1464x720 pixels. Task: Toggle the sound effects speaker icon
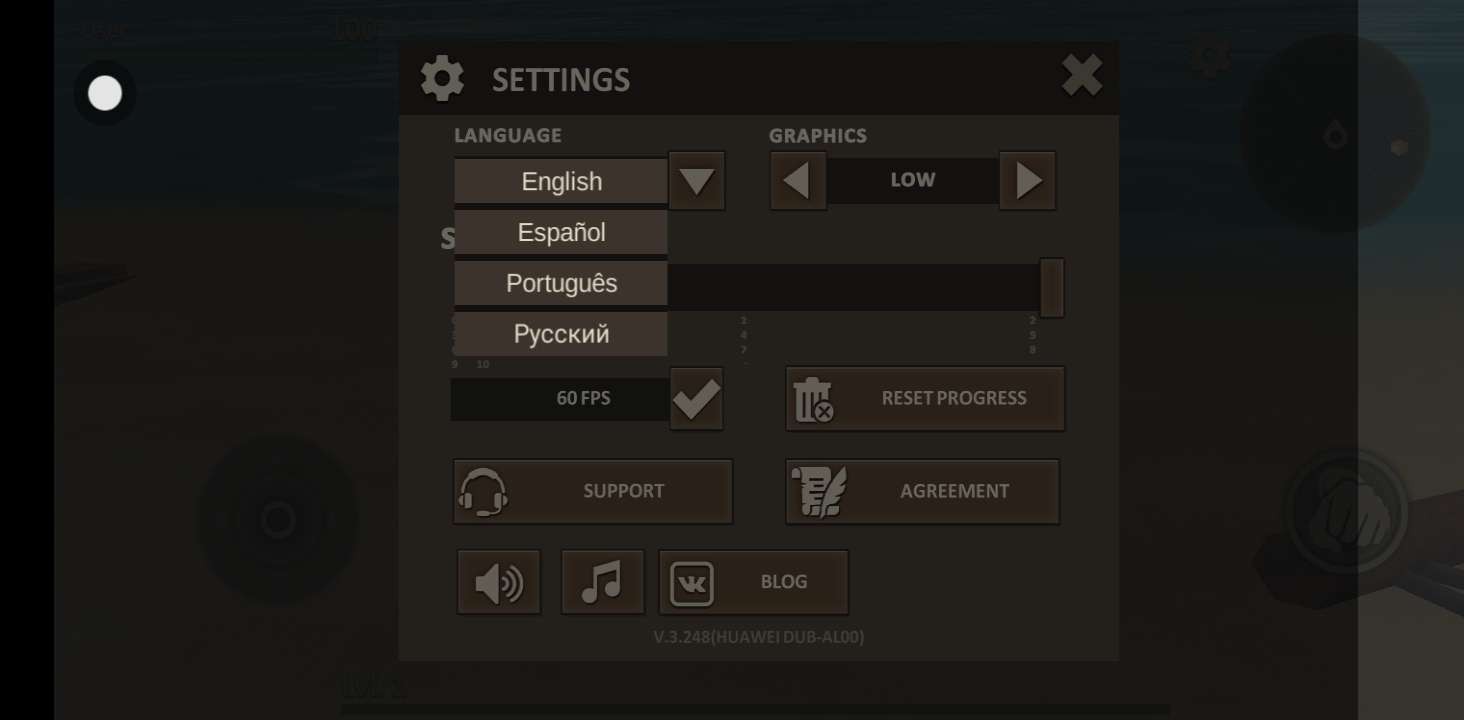point(499,582)
